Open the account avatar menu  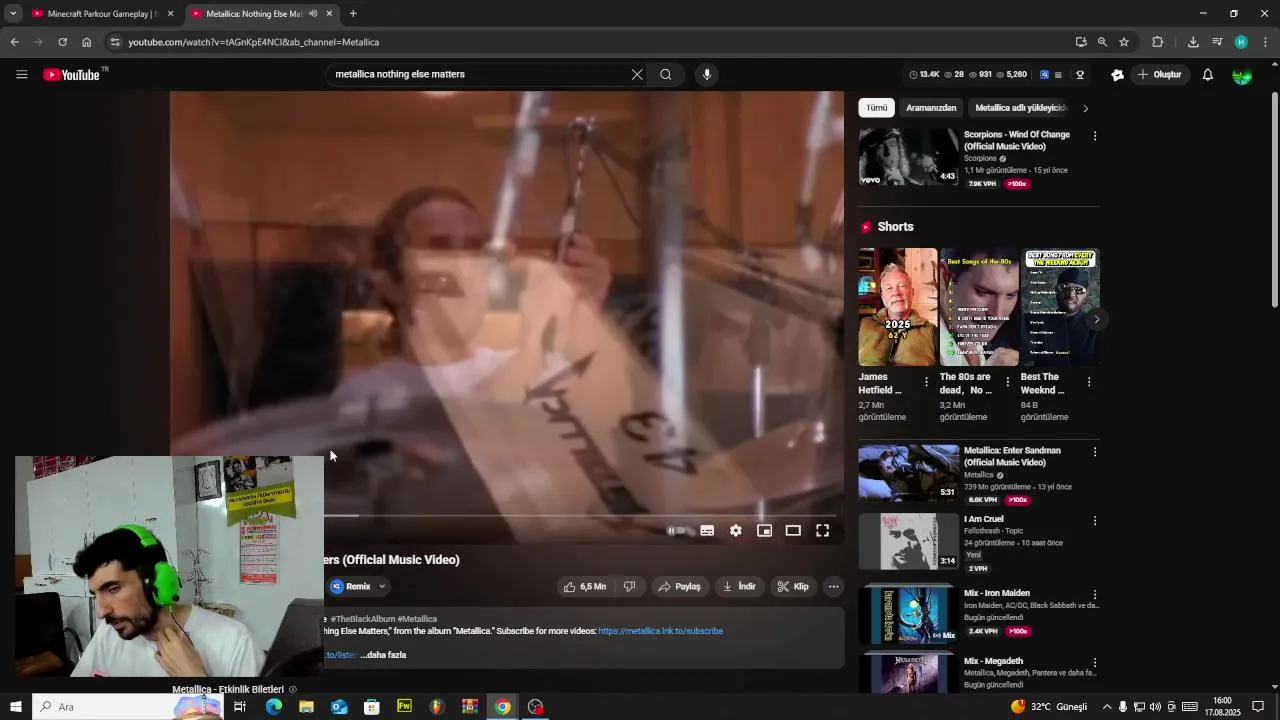pyautogui.click(x=1242, y=75)
